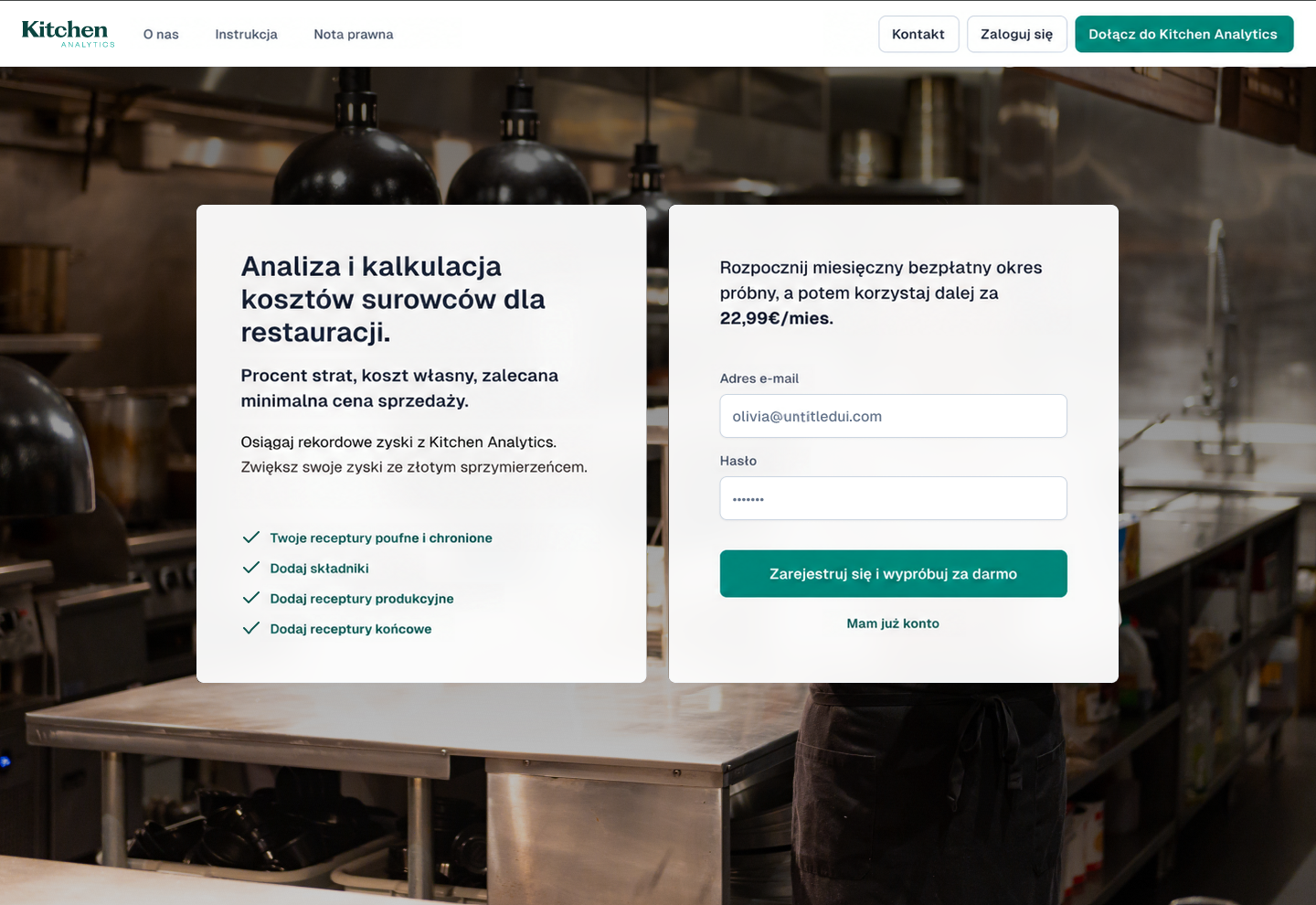Click checkmark next to Dodaj składniki
Screen dimensions: 1316x905
click(x=250, y=568)
